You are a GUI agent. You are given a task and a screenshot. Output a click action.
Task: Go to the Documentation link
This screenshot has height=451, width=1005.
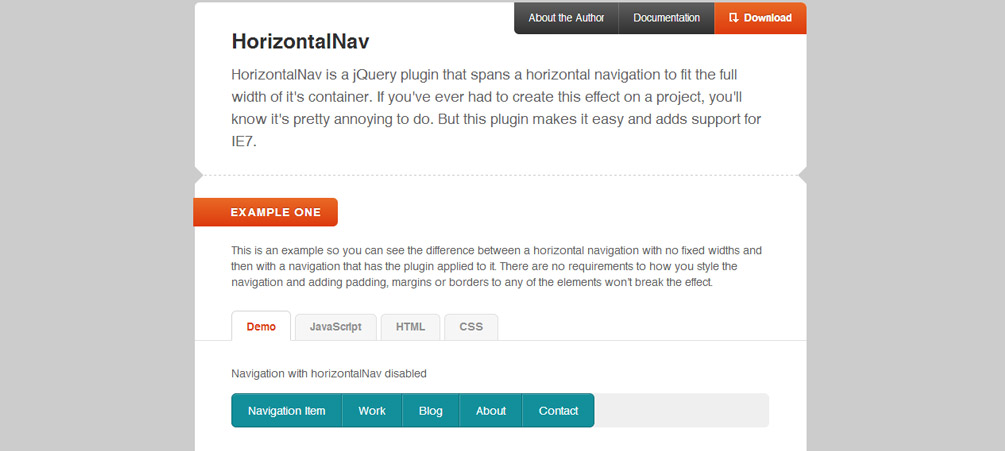coord(667,18)
